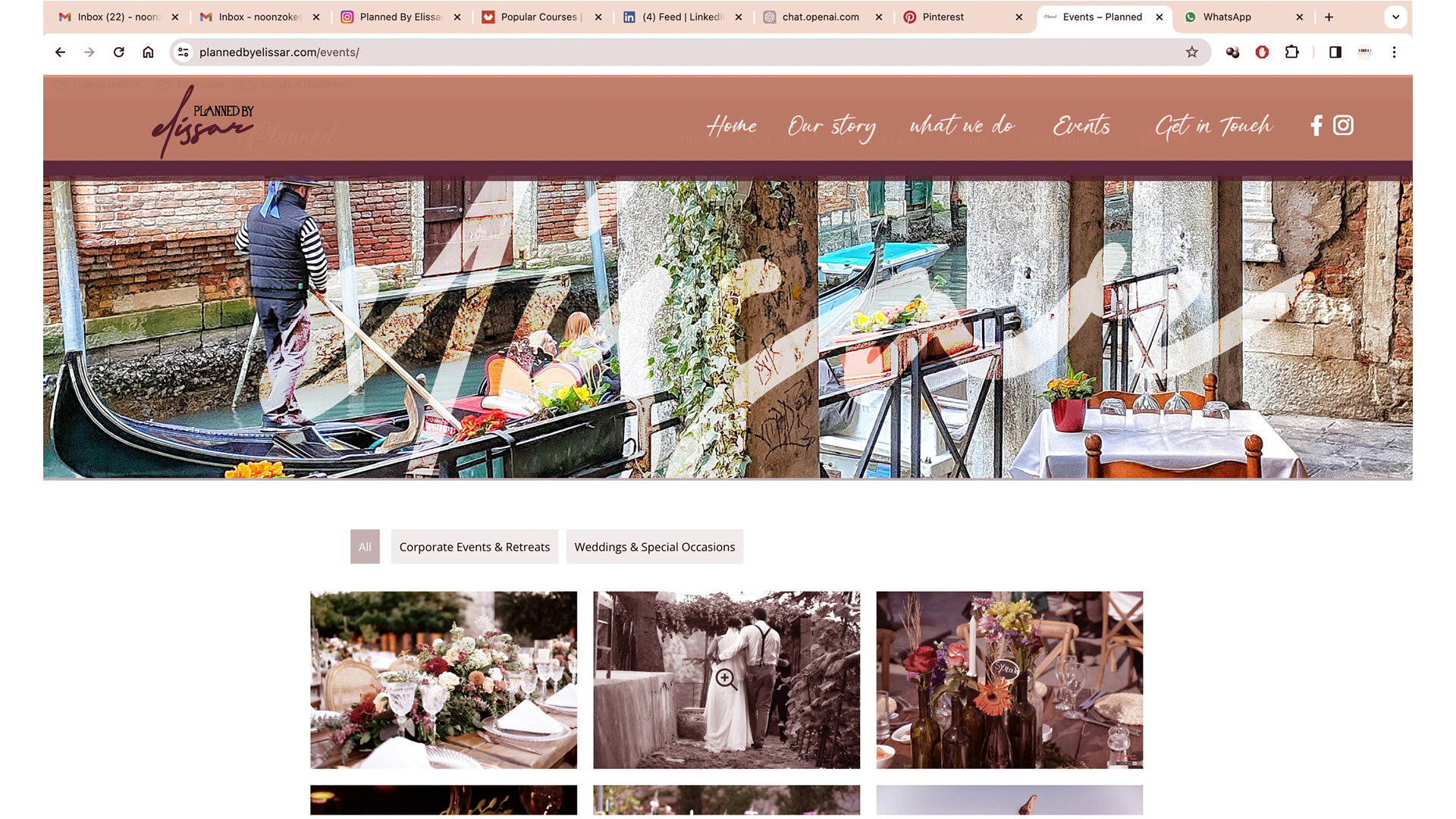Open the Our Story navigation link
This screenshot has width=1456, height=819.
(x=831, y=126)
